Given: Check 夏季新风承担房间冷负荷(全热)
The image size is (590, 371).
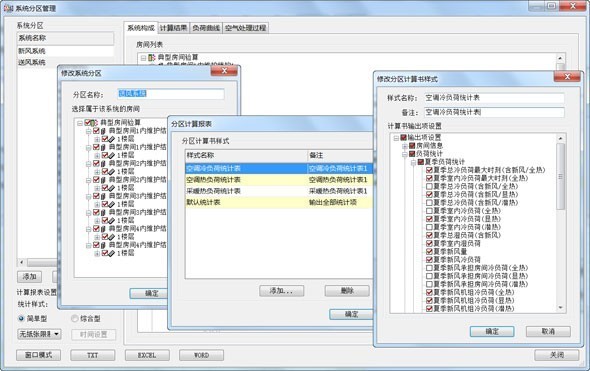Looking at the screenshot, I should point(429,268).
